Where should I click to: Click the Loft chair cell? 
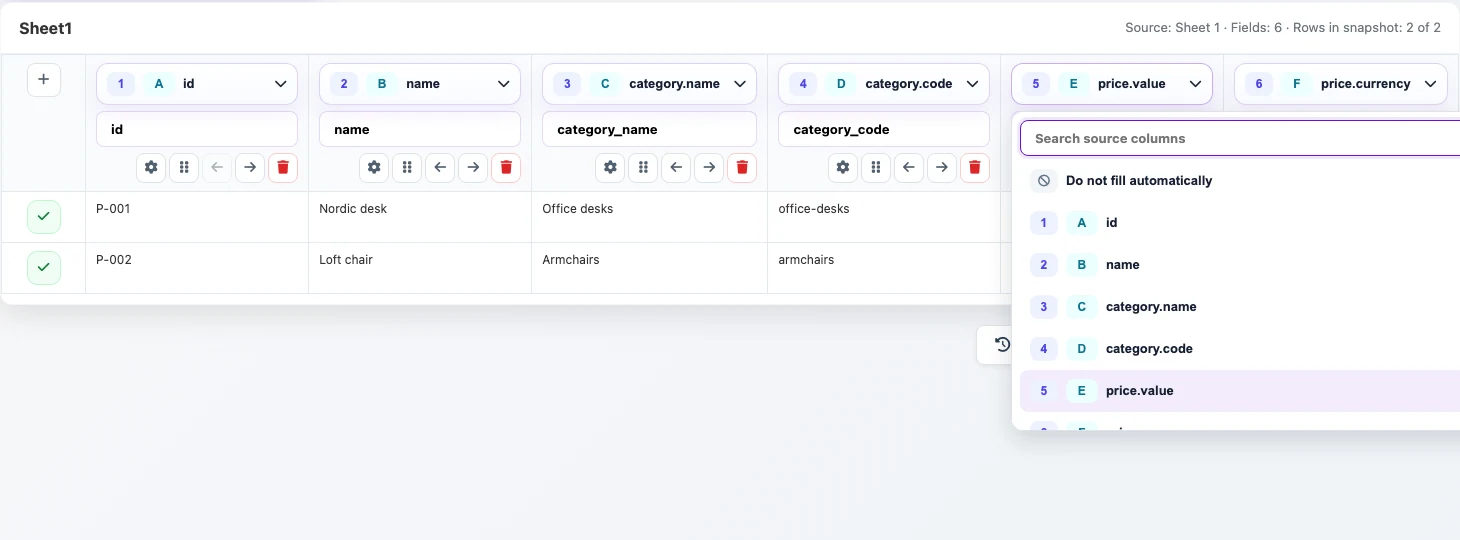click(x=420, y=268)
